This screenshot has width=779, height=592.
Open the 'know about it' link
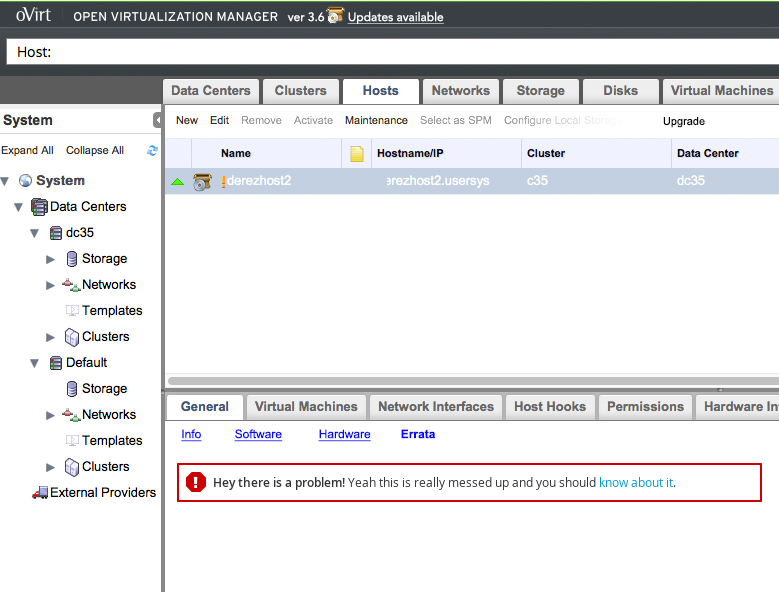click(x=635, y=482)
